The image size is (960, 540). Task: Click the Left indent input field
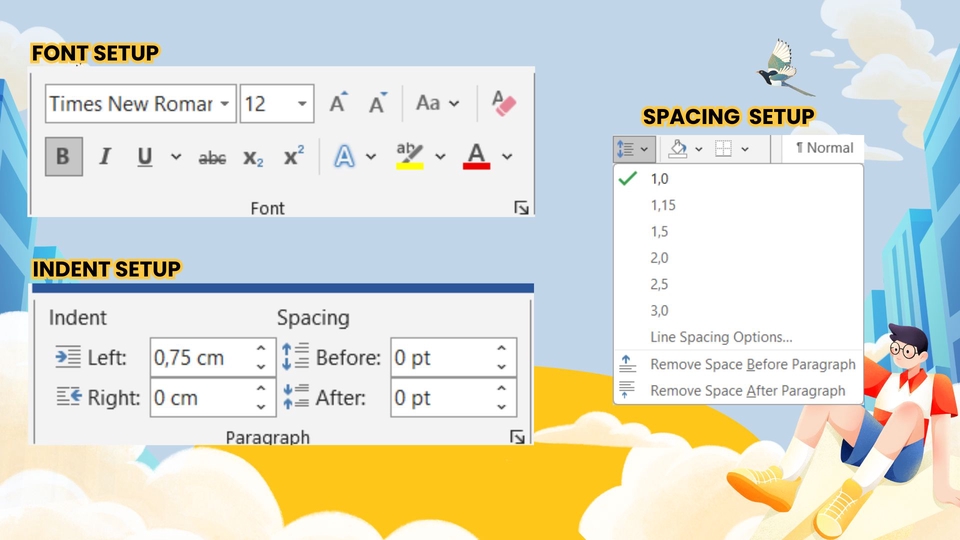click(x=200, y=358)
